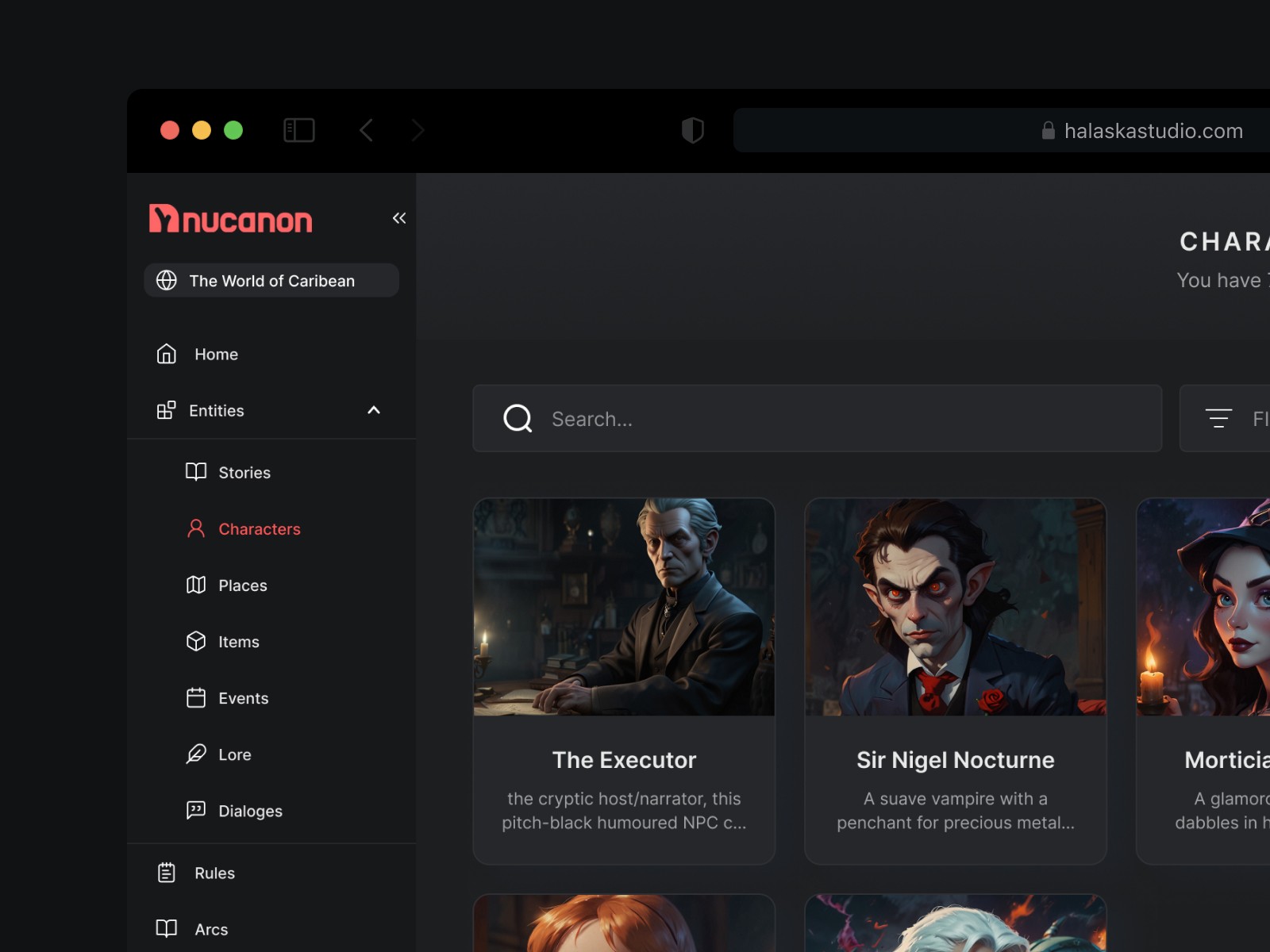Open Items in the sidebar
The height and width of the screenshot is (952, 1270).
[239, 642]
